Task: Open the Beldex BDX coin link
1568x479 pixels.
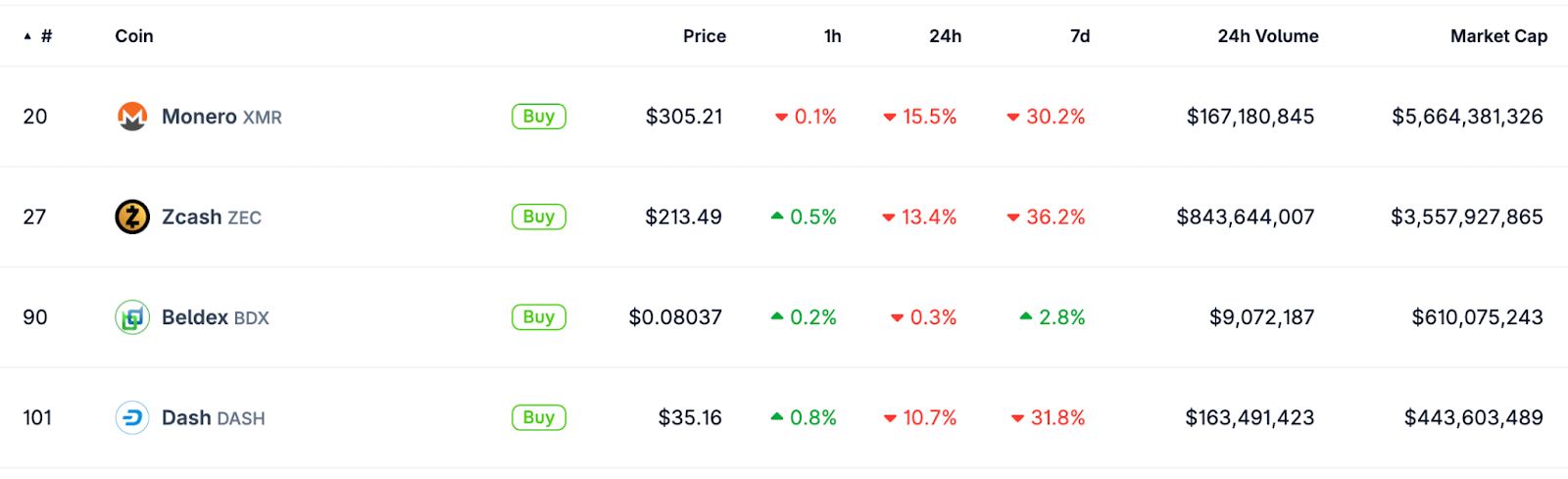Action: click(216, 317)
